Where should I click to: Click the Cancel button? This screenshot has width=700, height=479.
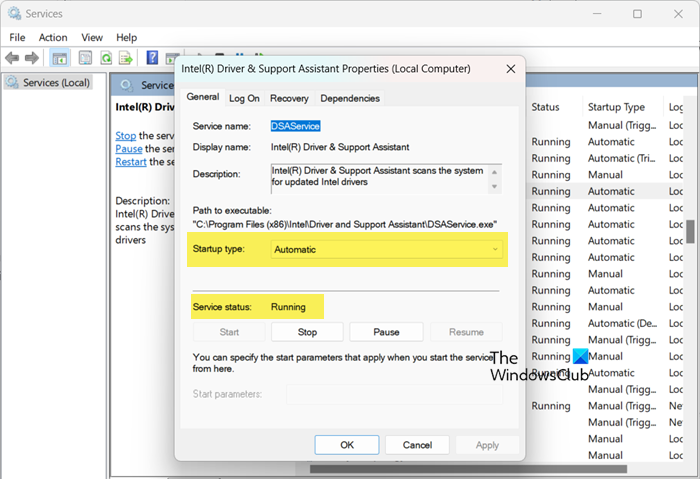click(x=417, y=445)
